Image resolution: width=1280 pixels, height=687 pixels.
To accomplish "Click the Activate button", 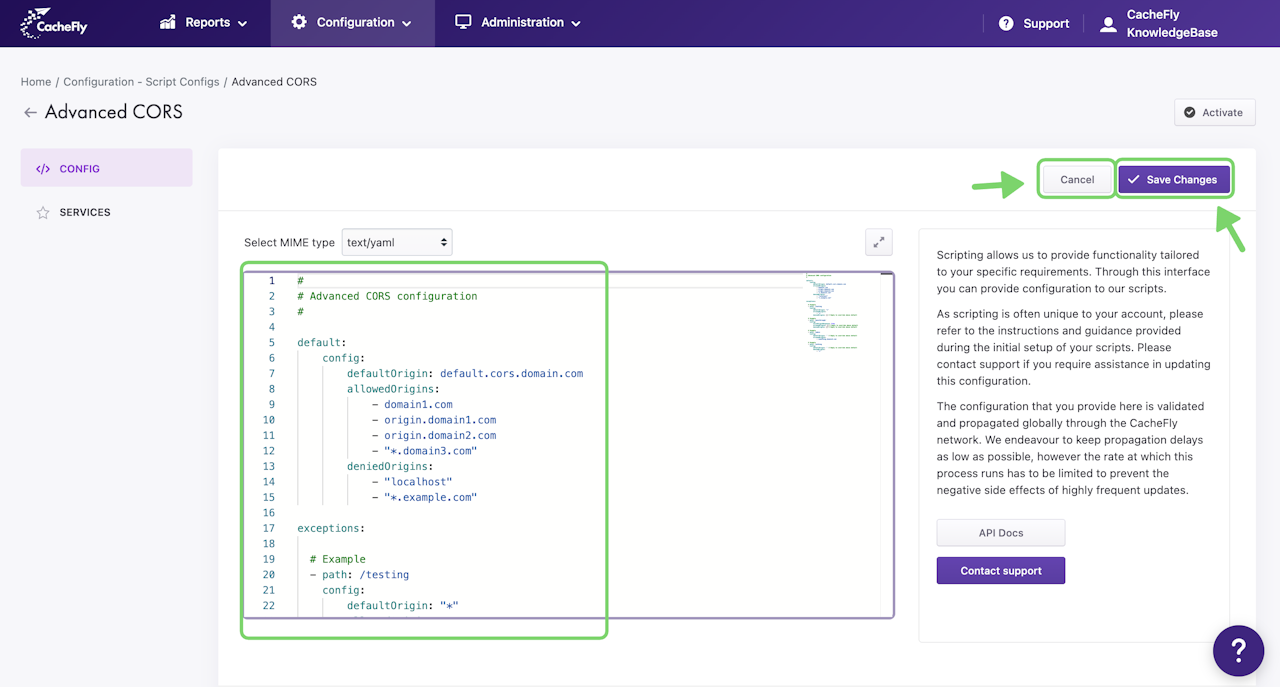I will coord(1214,112).
